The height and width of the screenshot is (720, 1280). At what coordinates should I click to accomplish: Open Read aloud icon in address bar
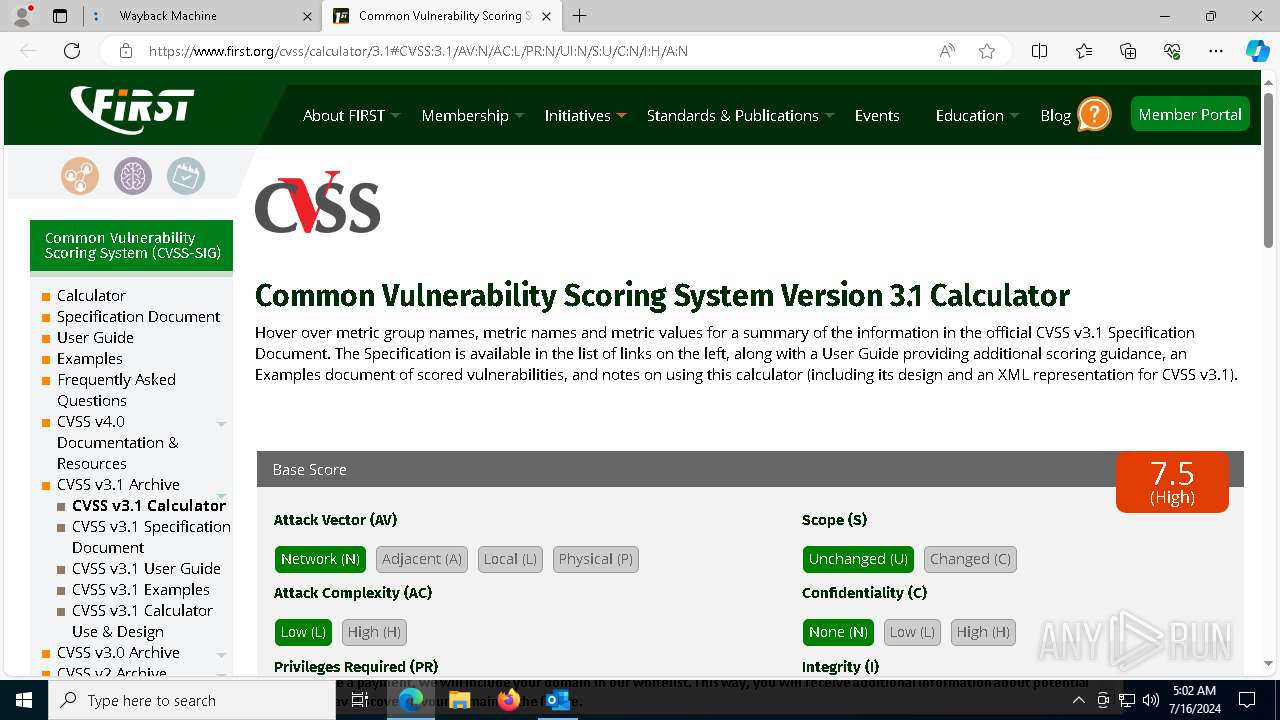(x=946, y=51)
